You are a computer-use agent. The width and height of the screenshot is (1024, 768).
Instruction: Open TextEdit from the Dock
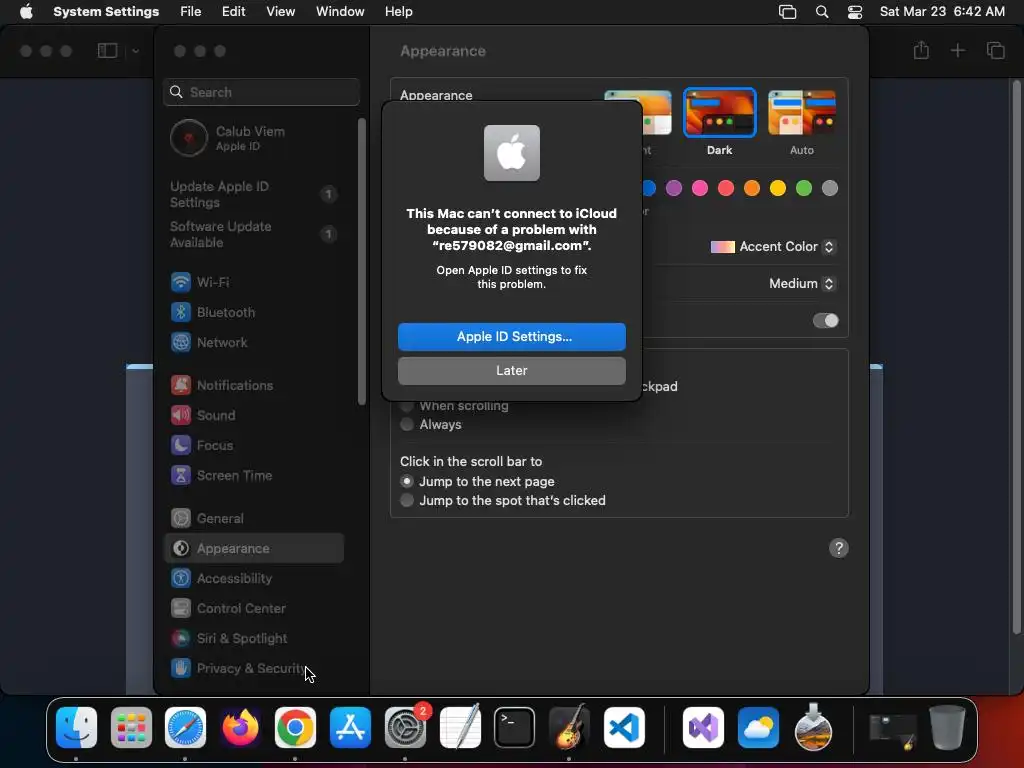click(460, 728)
